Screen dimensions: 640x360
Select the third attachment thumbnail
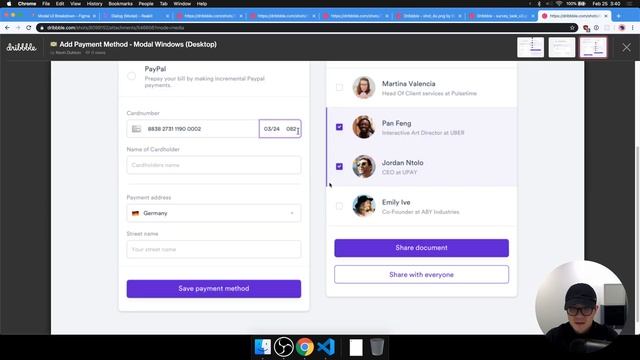pyautogui.click(x=593, y=47)
